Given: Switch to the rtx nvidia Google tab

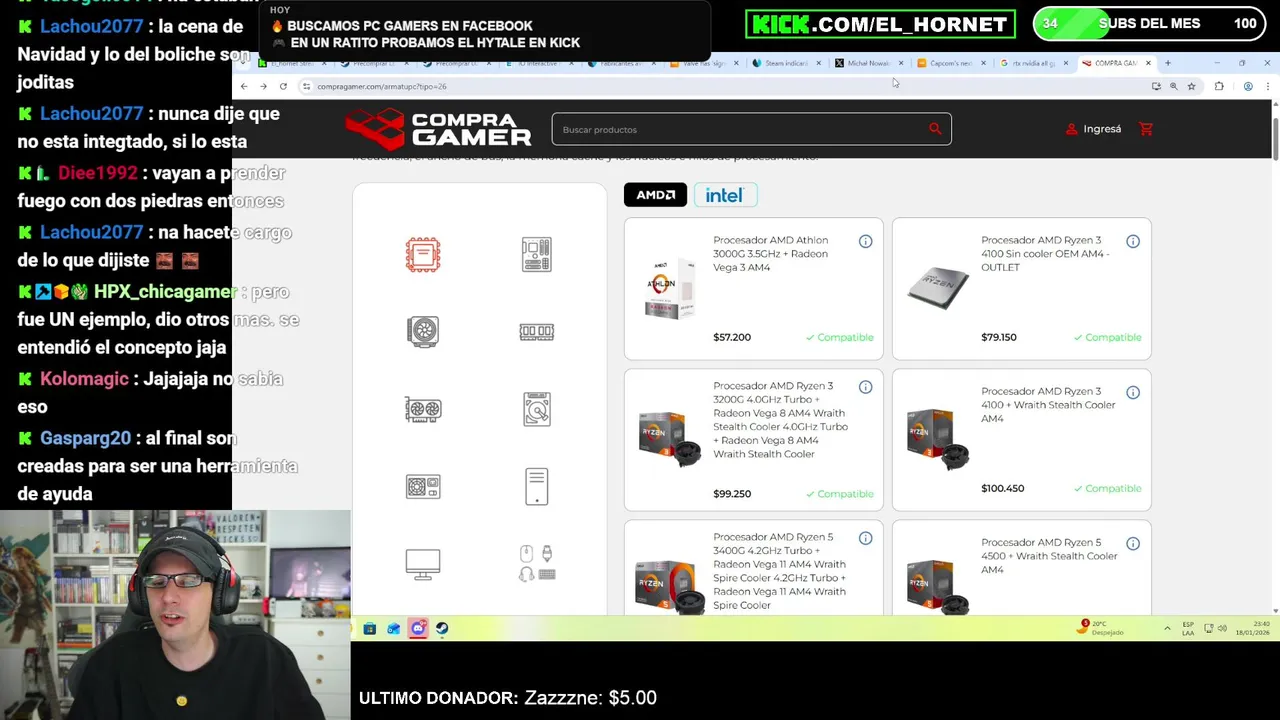Looking at the screenshot, I should tap(1033, 63).
